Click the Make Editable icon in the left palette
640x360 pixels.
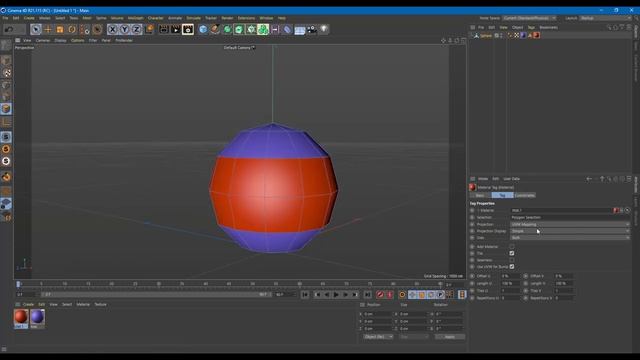[6, 46]
